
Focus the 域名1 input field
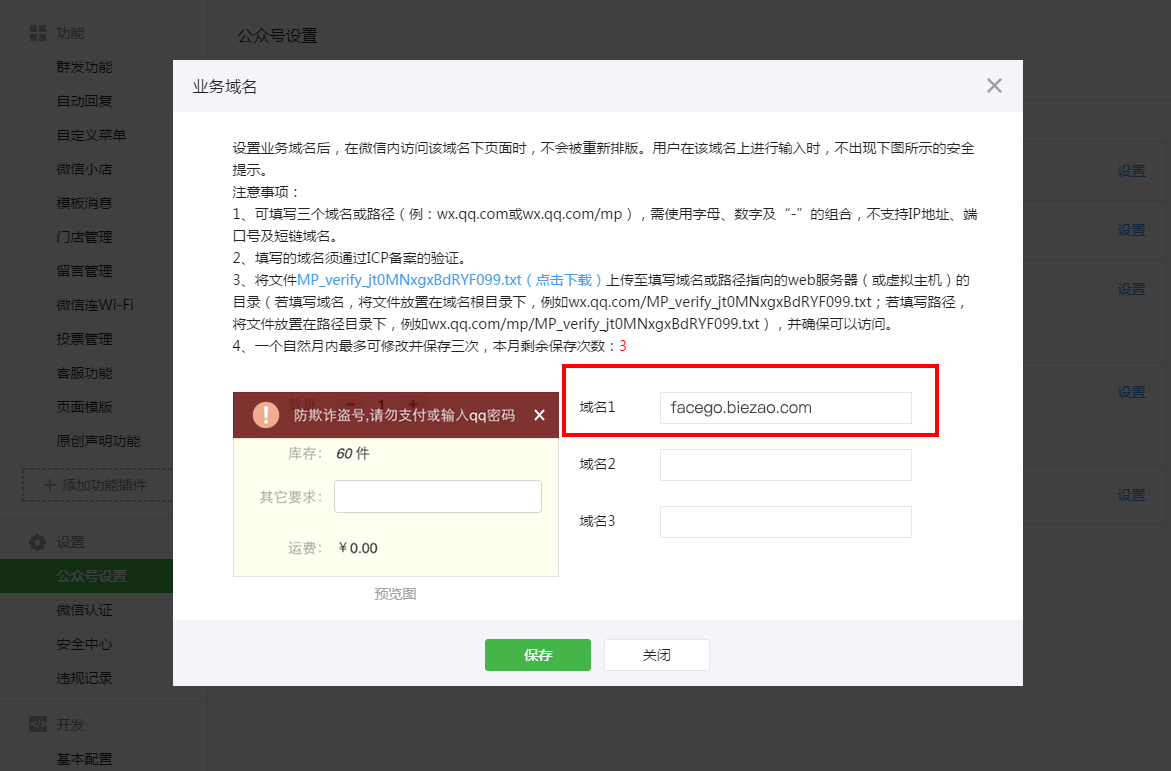click(x=785, y=408)
